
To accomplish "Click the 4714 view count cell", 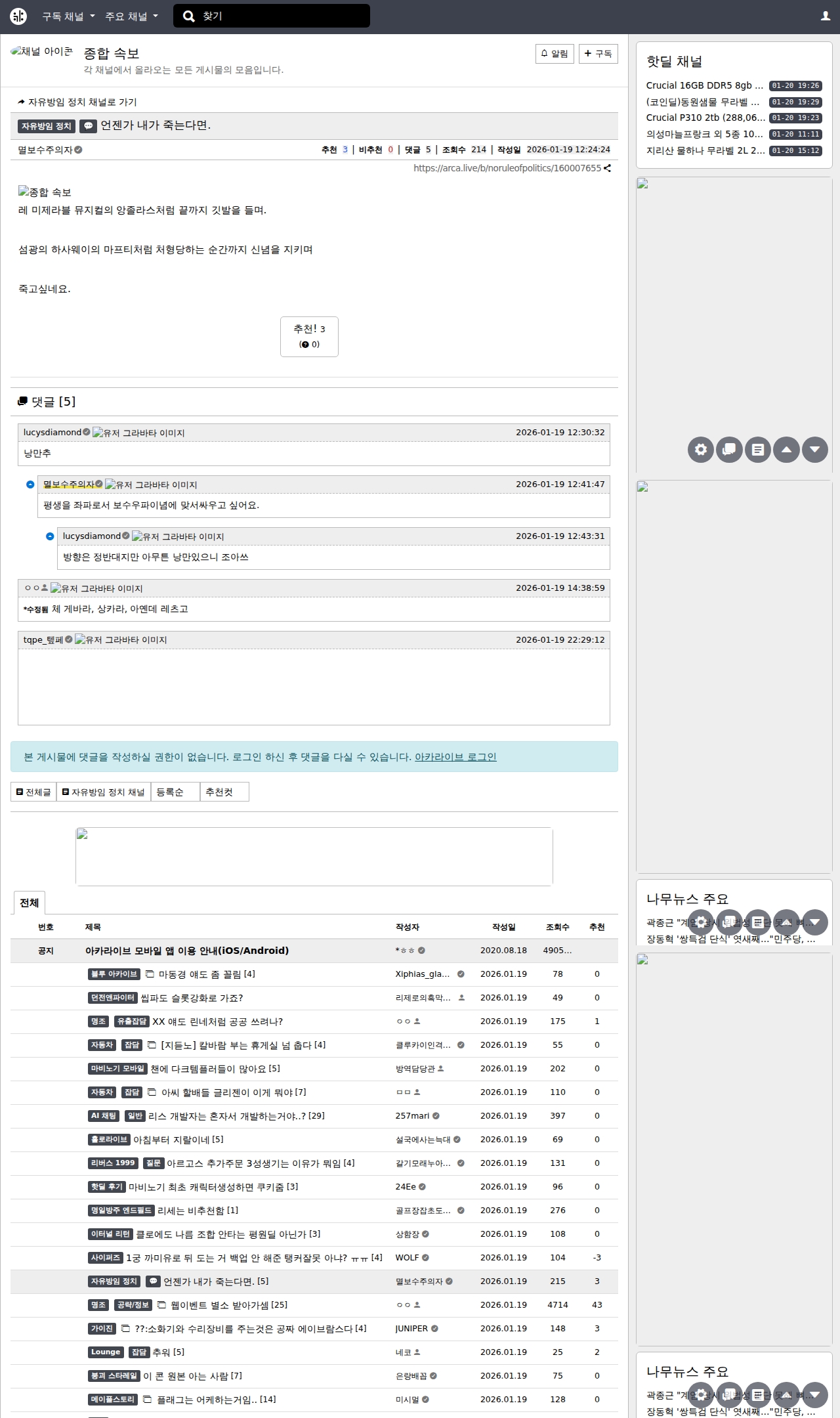I will [558, 1305].
